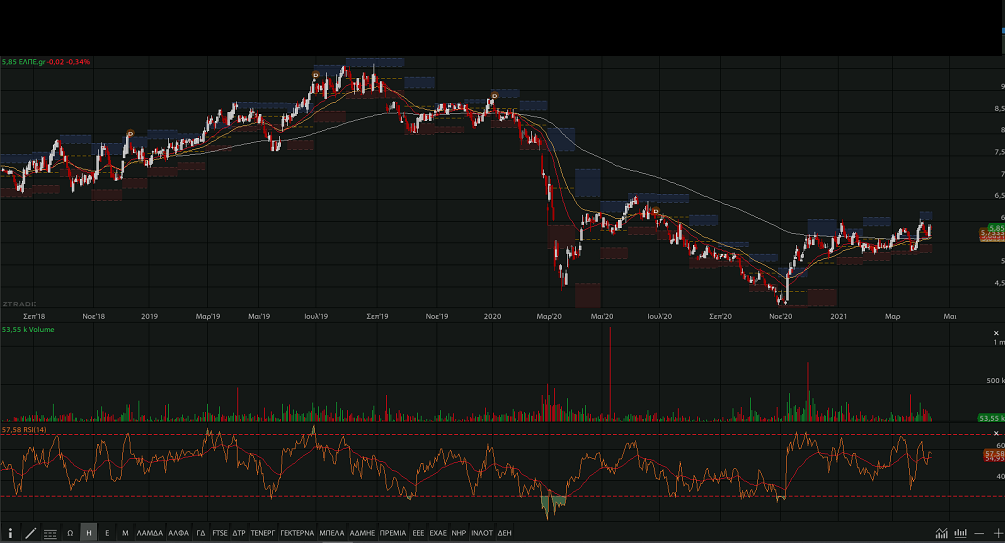Zoom in with the plus icon
The height and width of the screenshot is (543, 1005).
click(997, 533)
